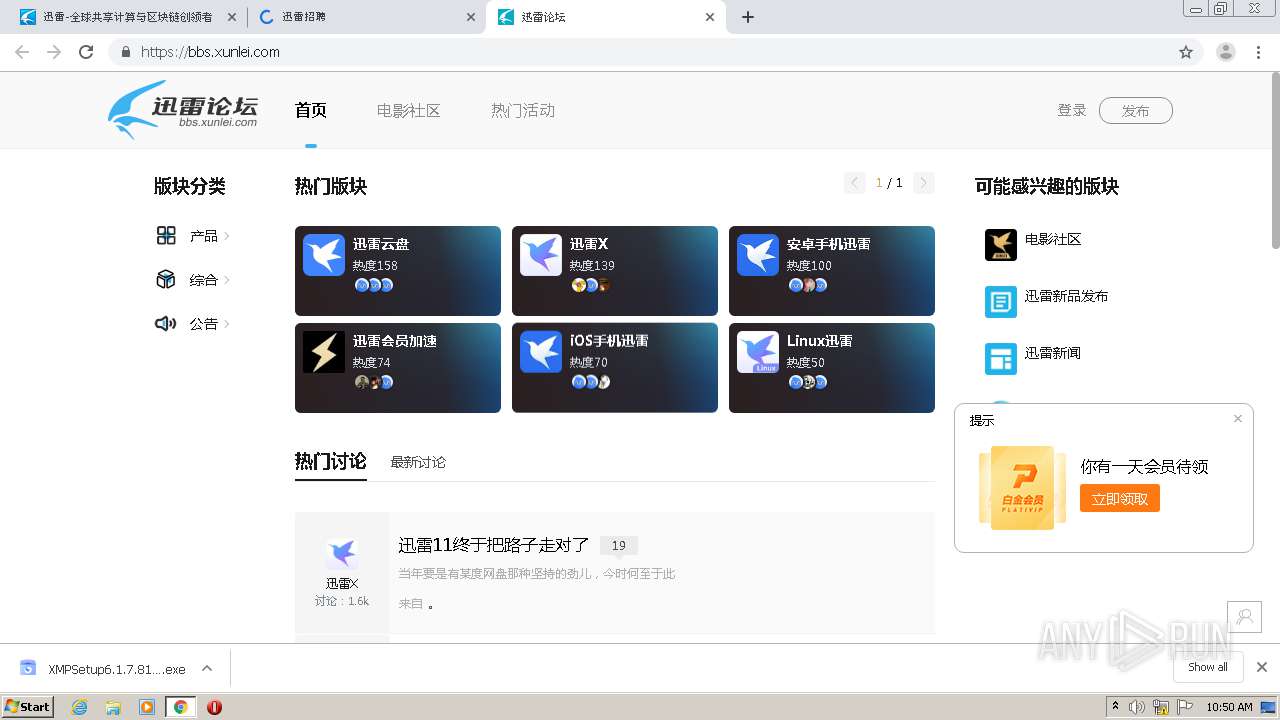Click the 产品 category grid icon
The height and width of the screenshot is (720, 1280).
166,236
